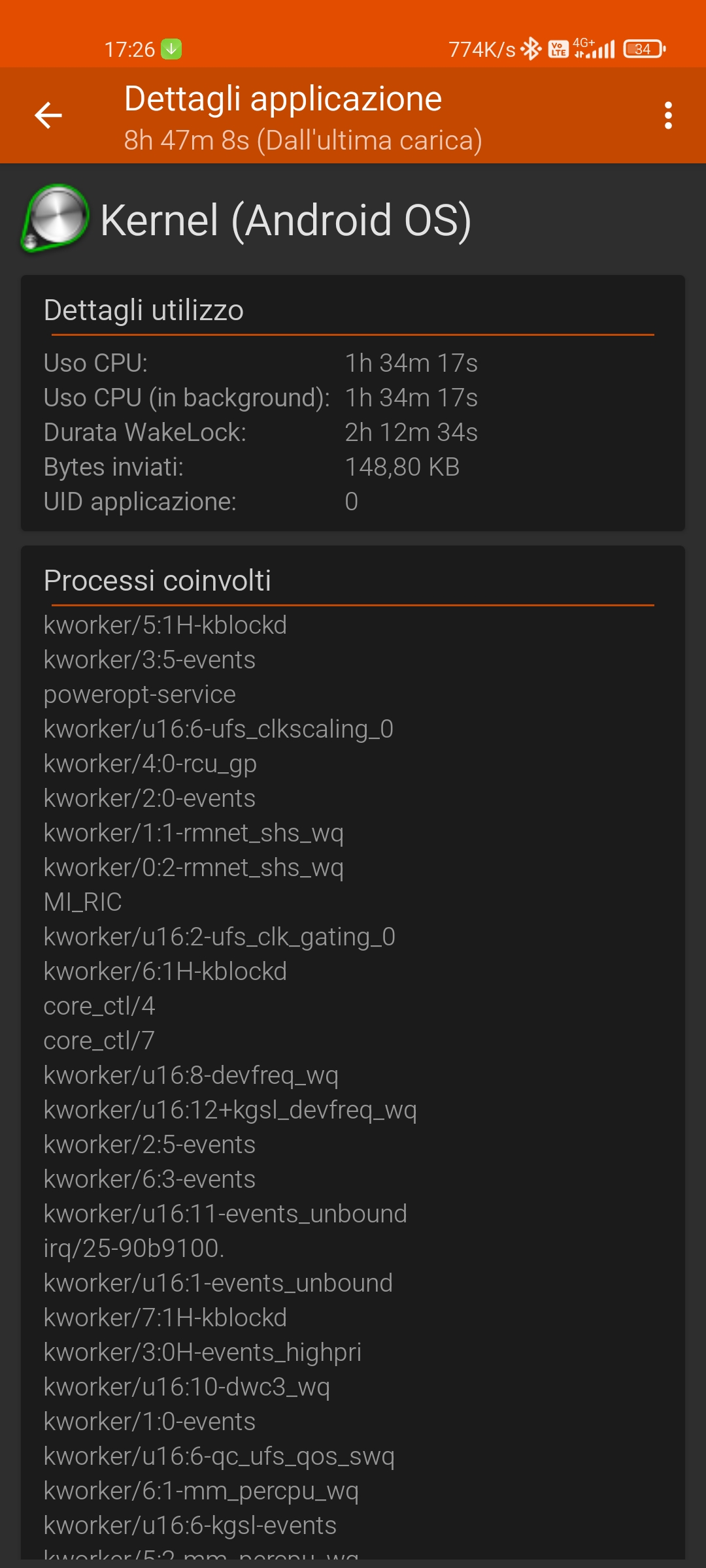
Task: Tap the Bluetooth status icon
Action: point(531,49)
